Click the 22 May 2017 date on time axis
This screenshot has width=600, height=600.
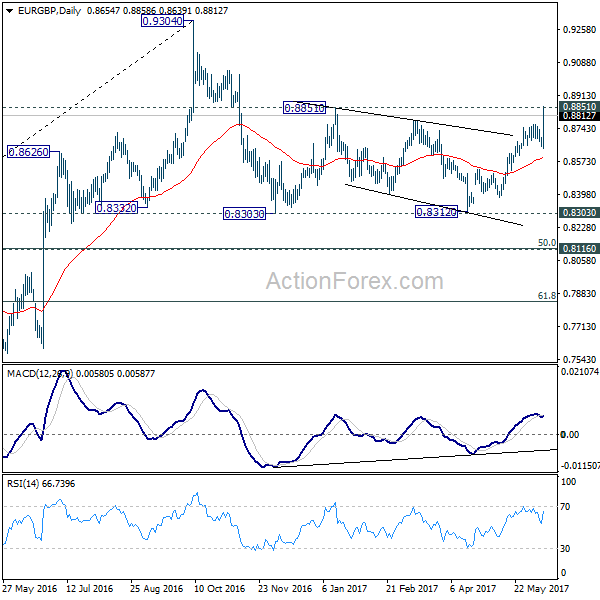pyautogui.click(x=541, y=588)
